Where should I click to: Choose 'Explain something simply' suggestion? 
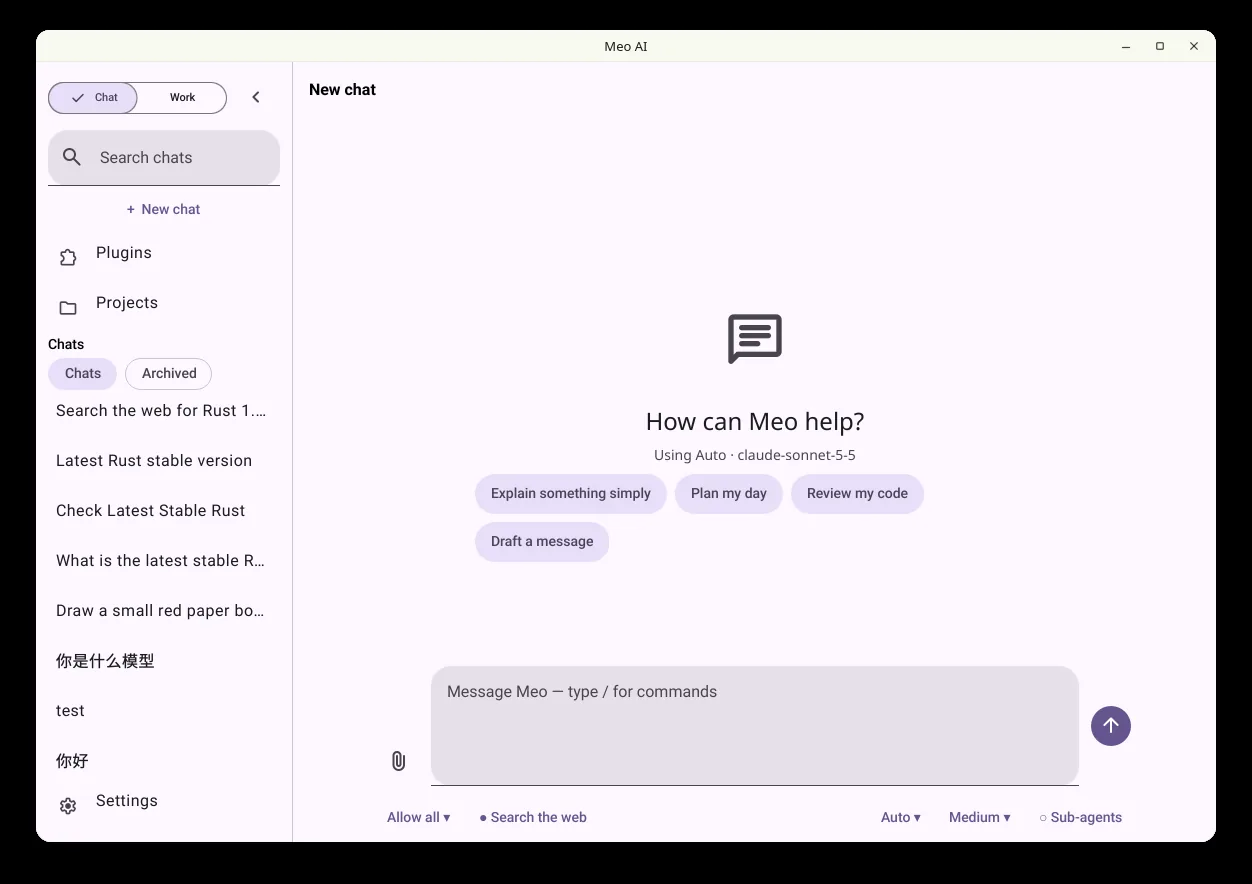point(571,493)
